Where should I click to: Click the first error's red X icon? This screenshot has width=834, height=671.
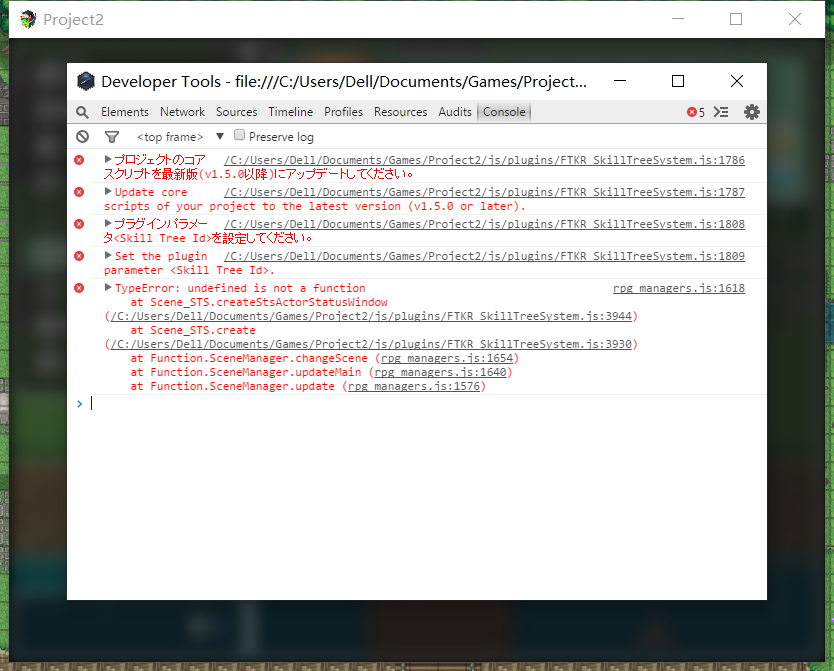click(79, 160)
